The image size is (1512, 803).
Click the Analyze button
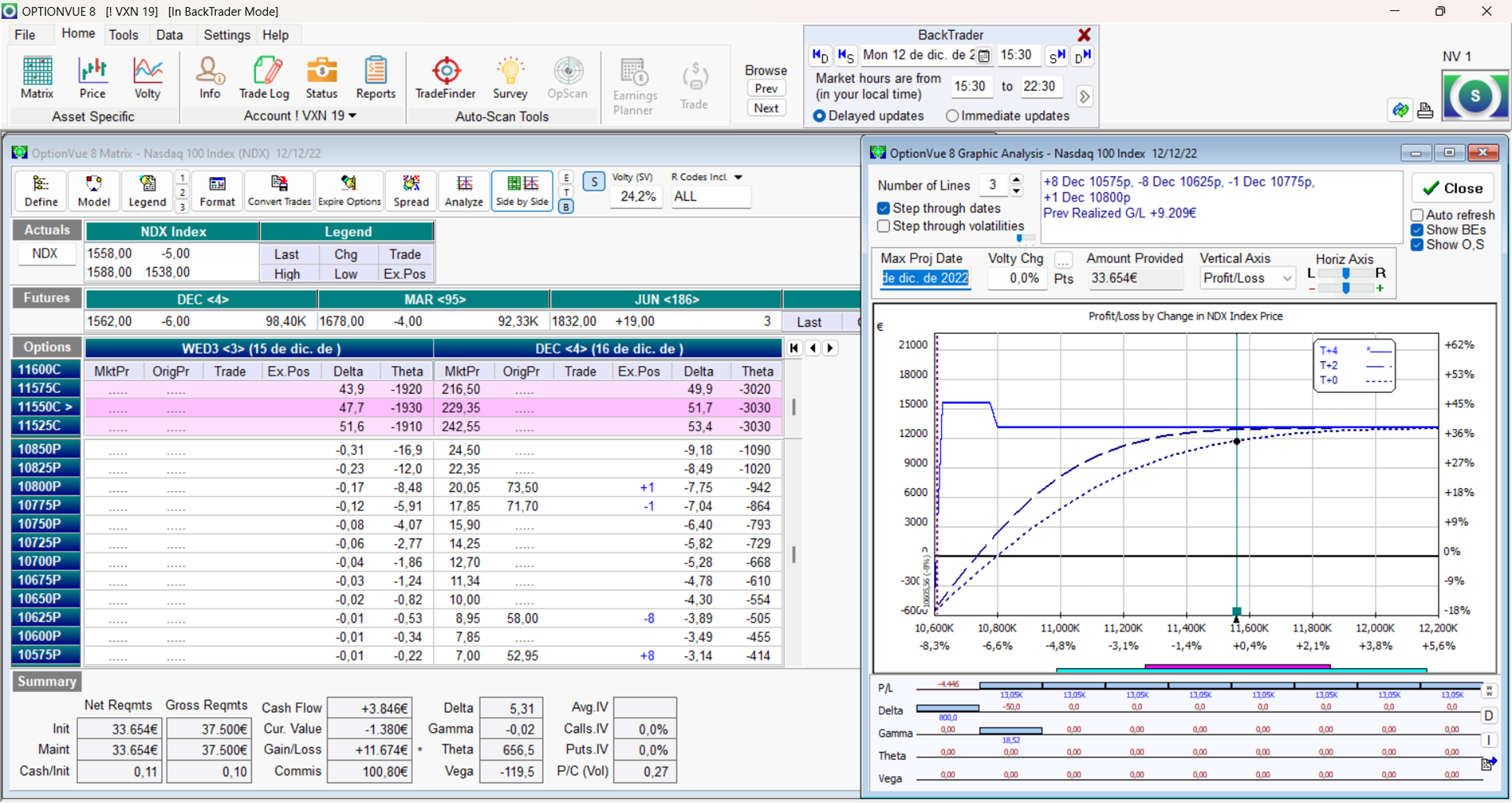tap(464, 191)
